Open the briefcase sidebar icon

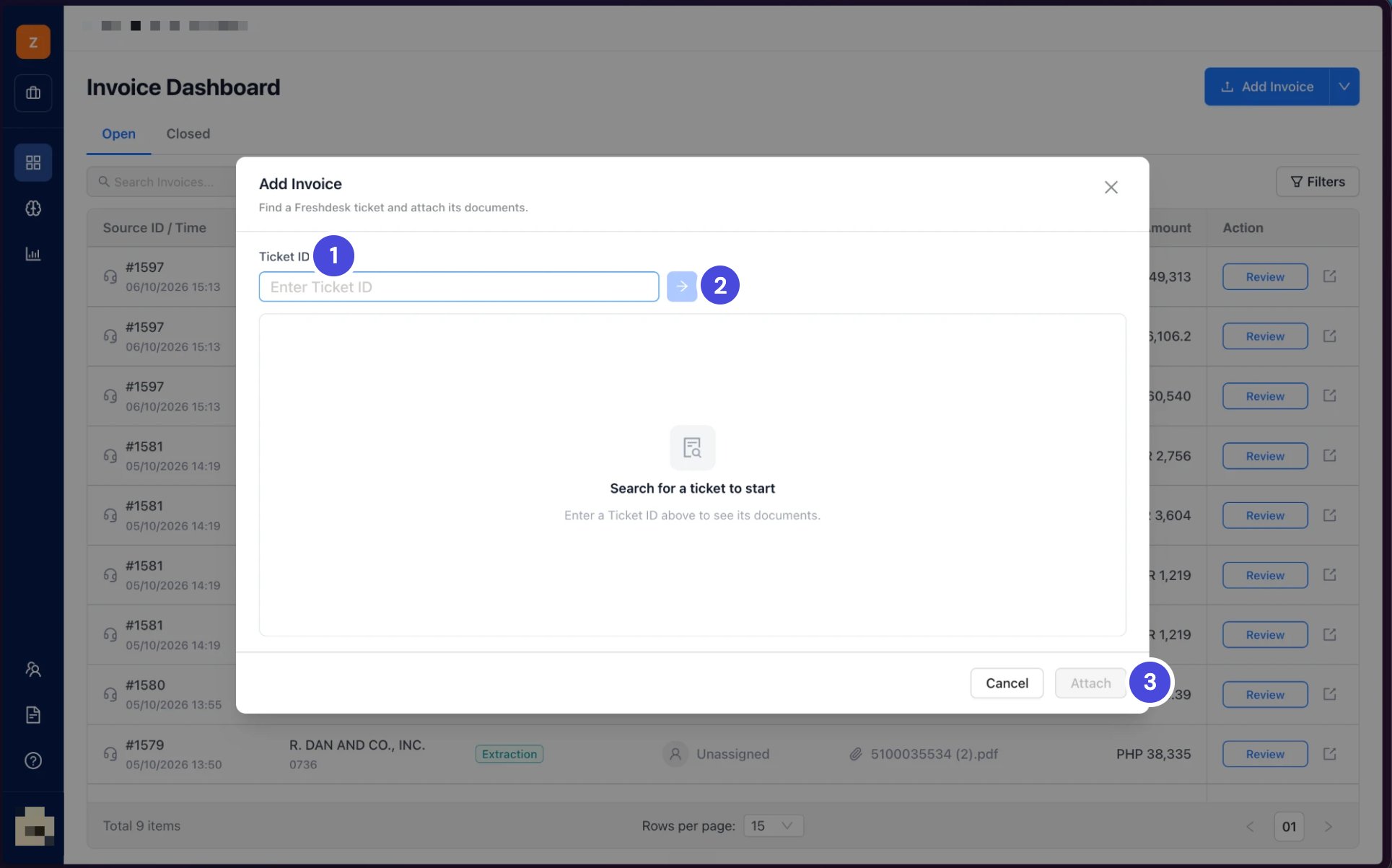[x=33, y=92]
